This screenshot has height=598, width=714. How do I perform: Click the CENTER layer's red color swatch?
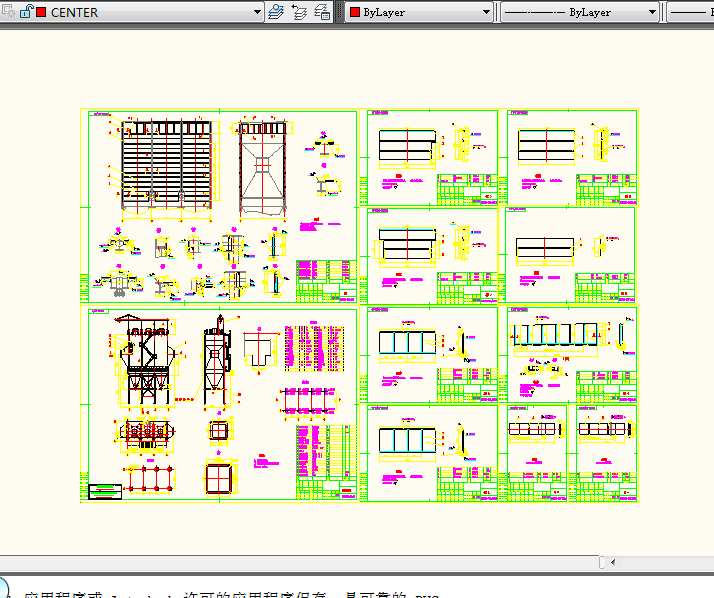(41, 12)
